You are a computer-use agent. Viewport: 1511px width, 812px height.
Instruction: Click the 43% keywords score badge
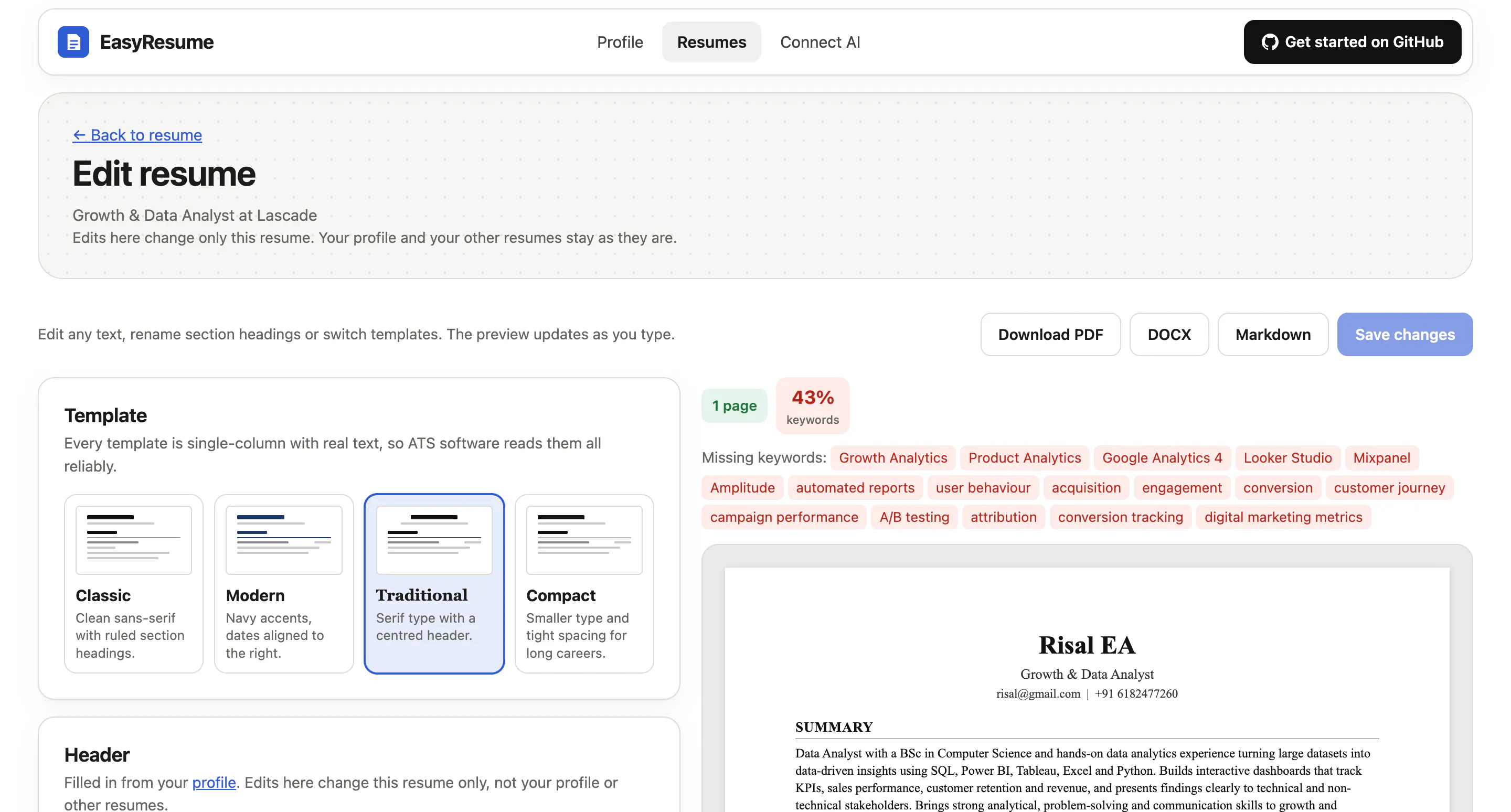812,405
